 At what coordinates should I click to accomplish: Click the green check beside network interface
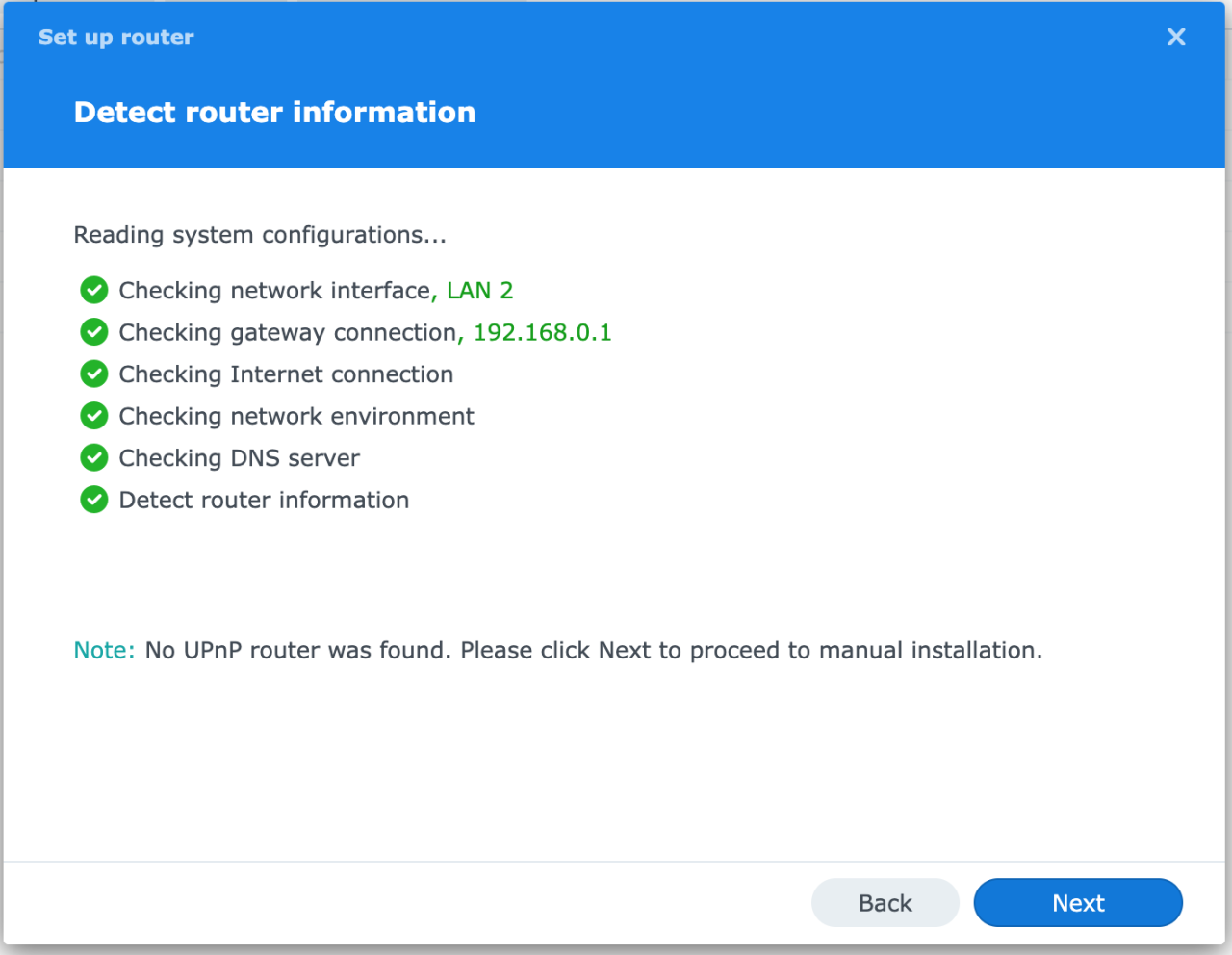[94, 290]
